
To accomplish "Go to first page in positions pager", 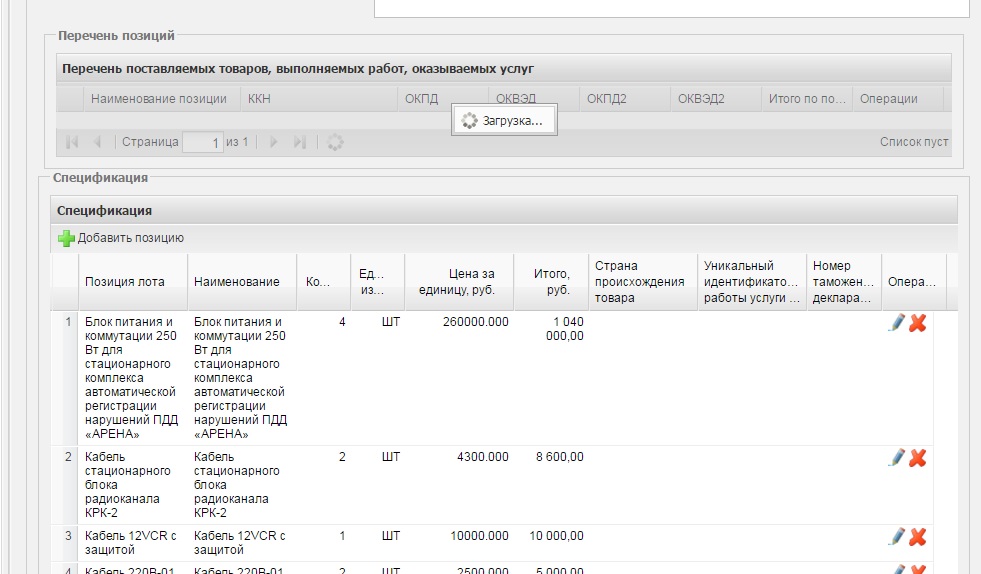I will 72,142.
